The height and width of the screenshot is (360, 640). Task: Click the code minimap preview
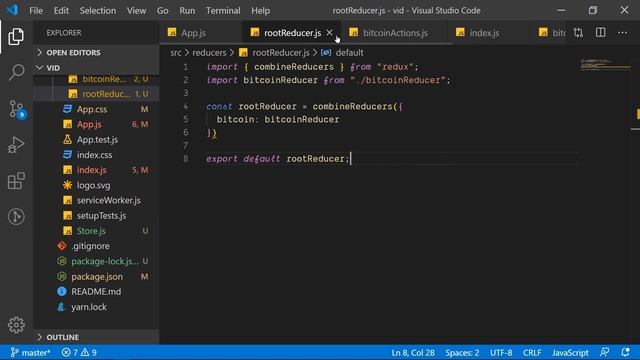(x=606, y=64)
